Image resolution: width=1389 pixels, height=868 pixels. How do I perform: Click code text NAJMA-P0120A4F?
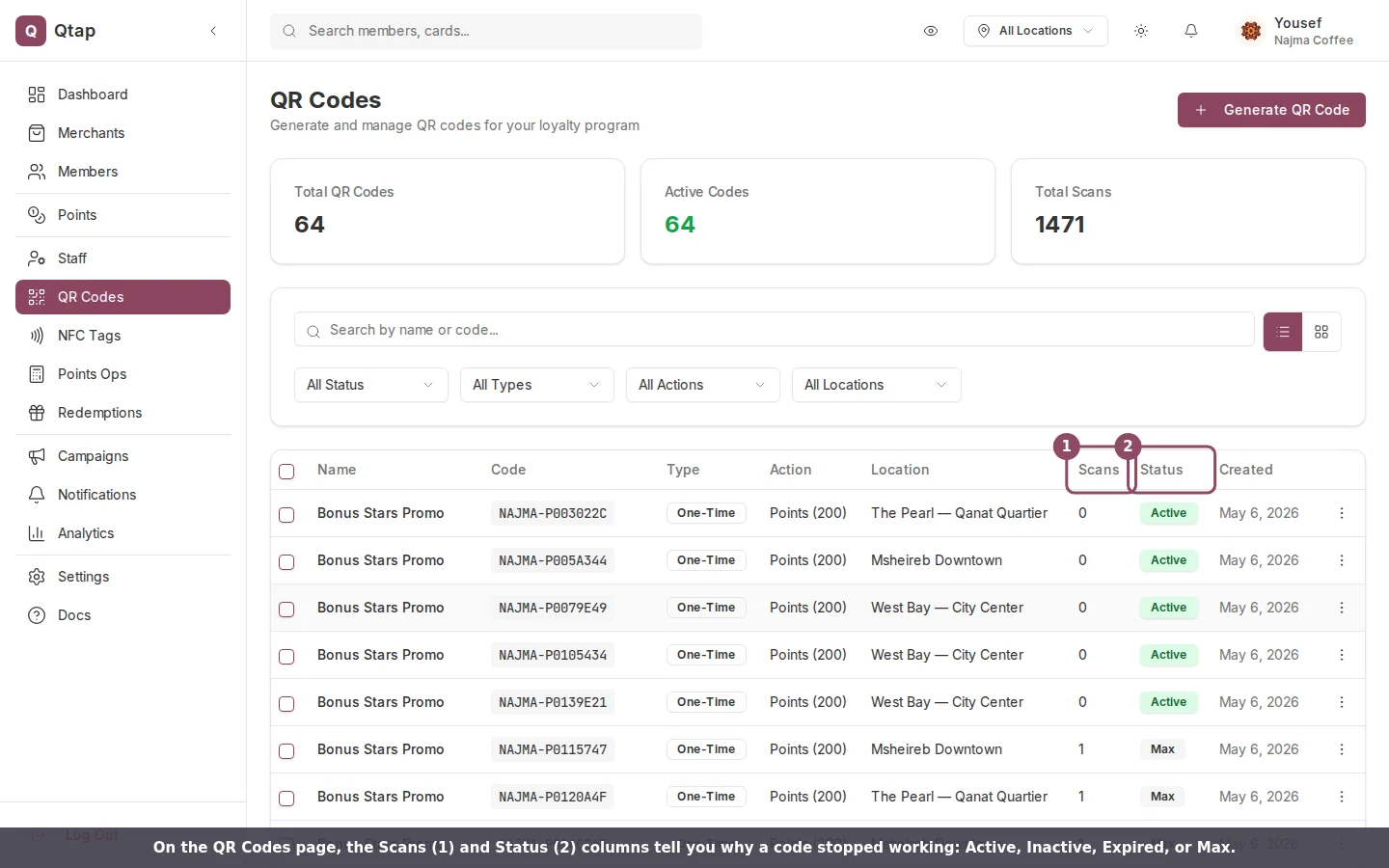point(553,797)
